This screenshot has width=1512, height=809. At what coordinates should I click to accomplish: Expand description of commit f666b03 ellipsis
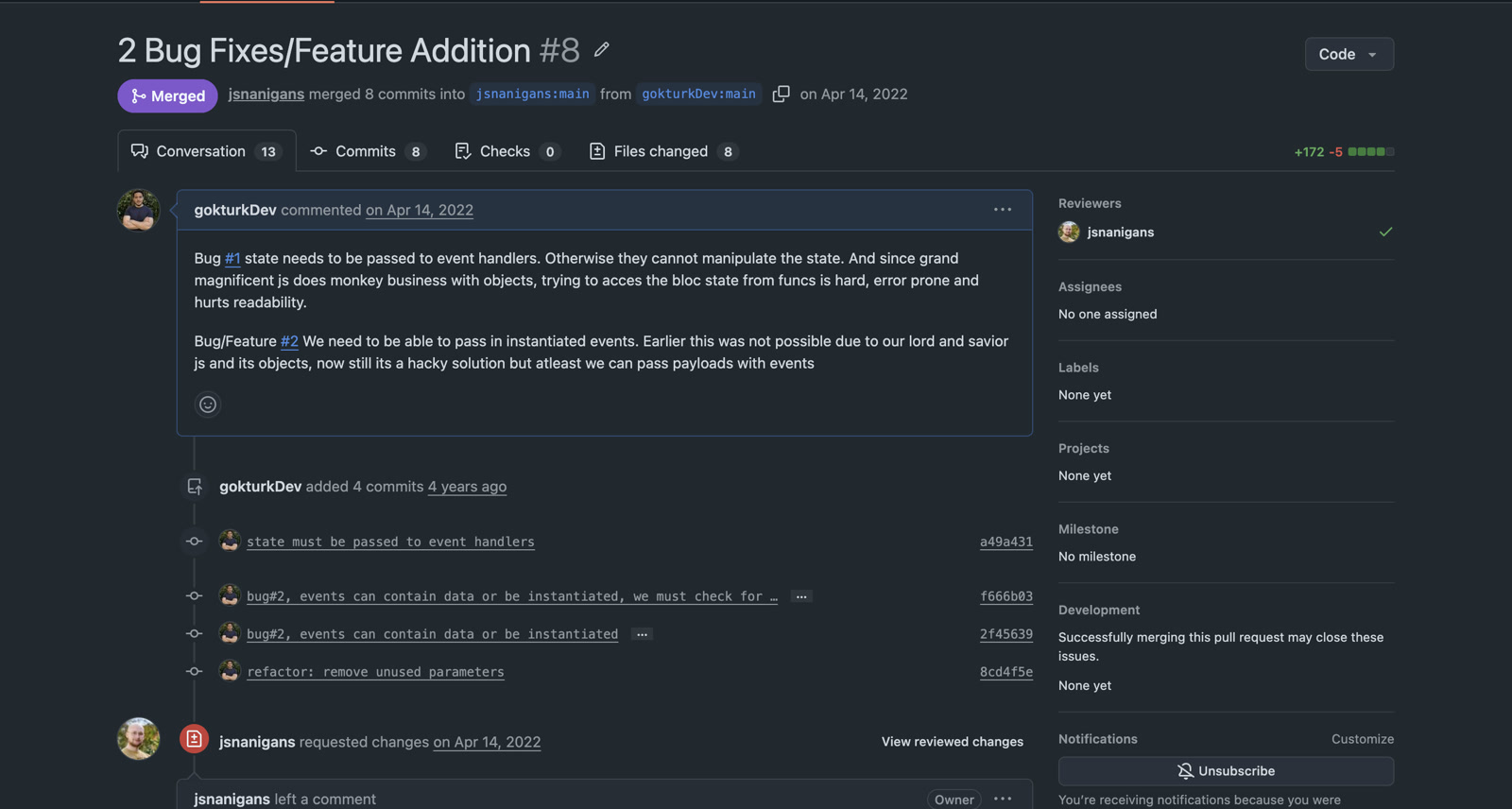point(801,596)
